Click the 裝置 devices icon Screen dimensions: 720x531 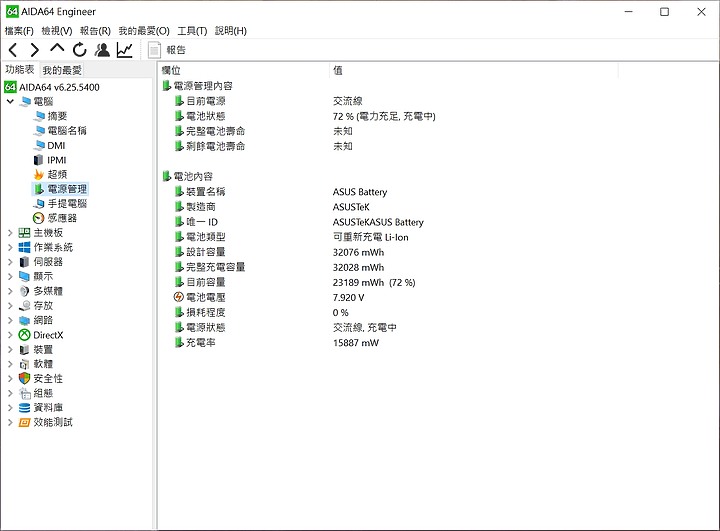[x=24, y=350]
